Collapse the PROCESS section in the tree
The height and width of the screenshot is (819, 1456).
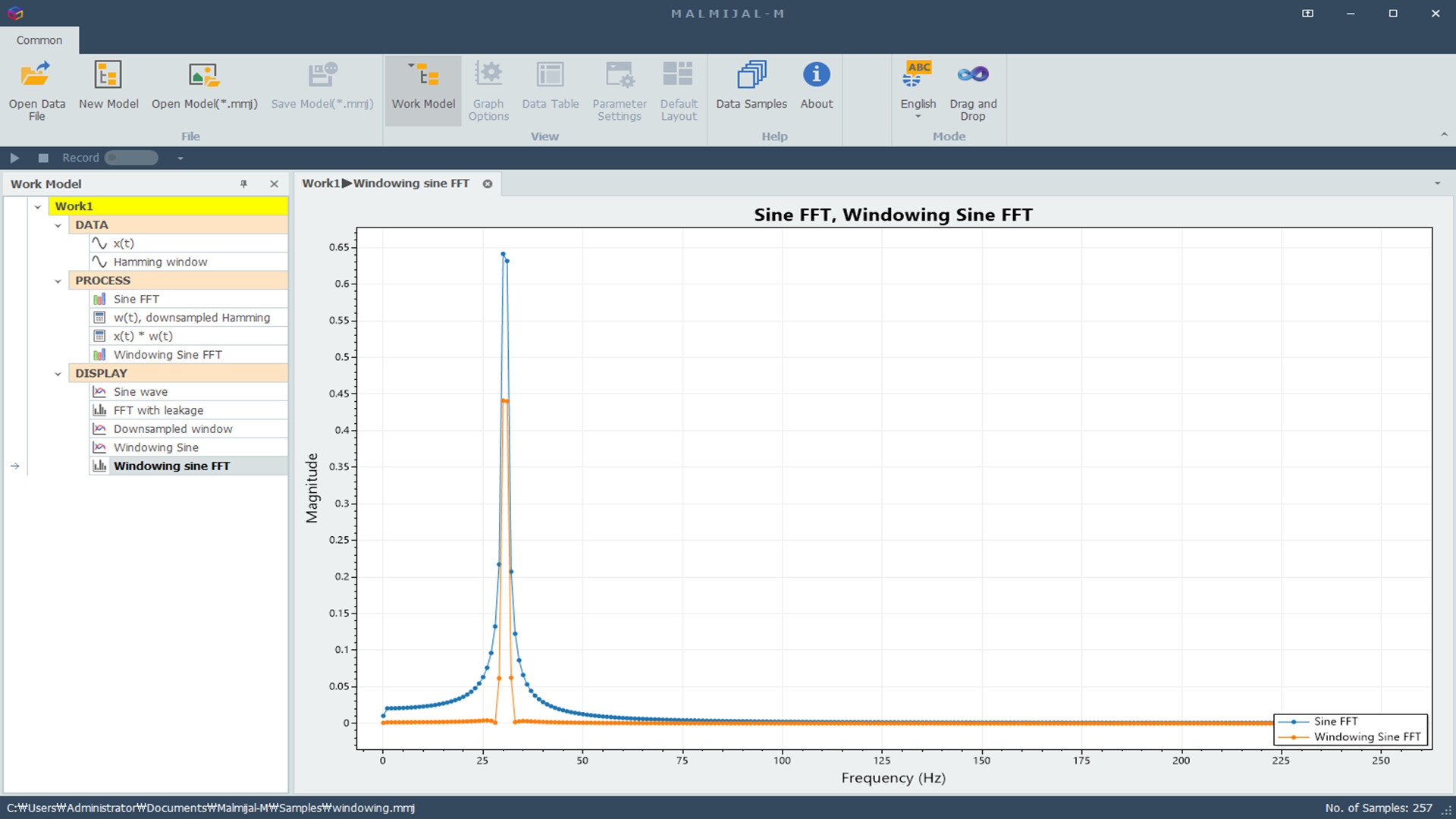[x=58, y=280]
